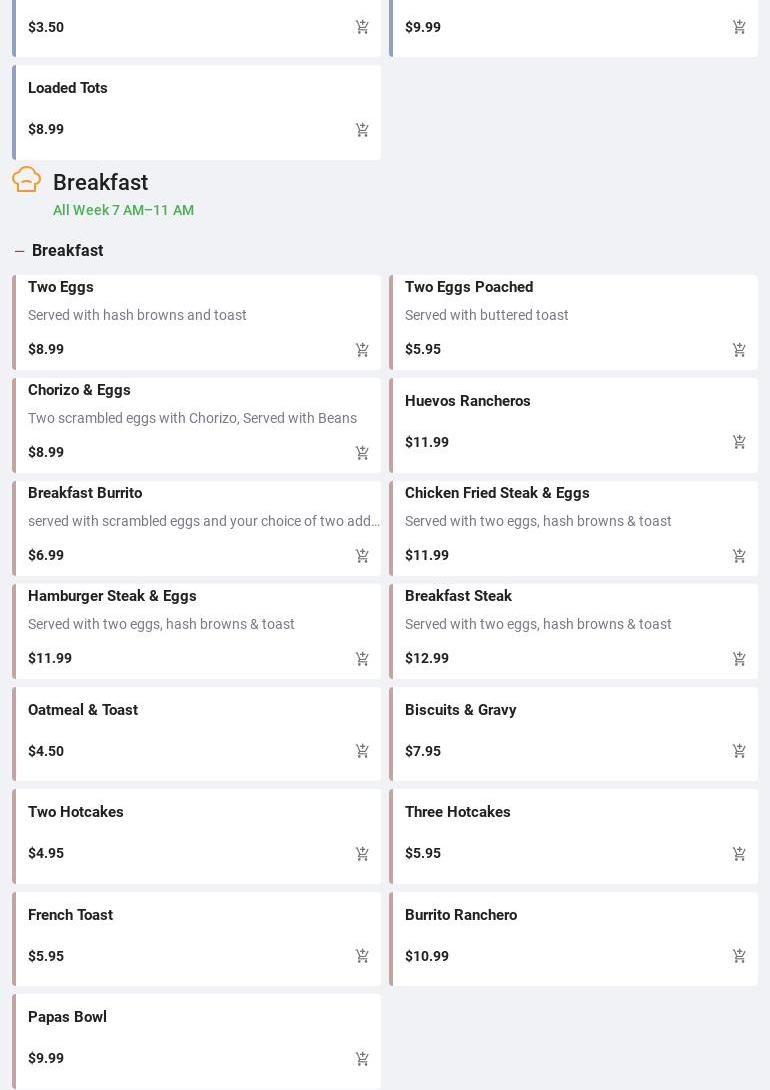Open Chicken Fried Steak & Eggs item

[497, 494]
